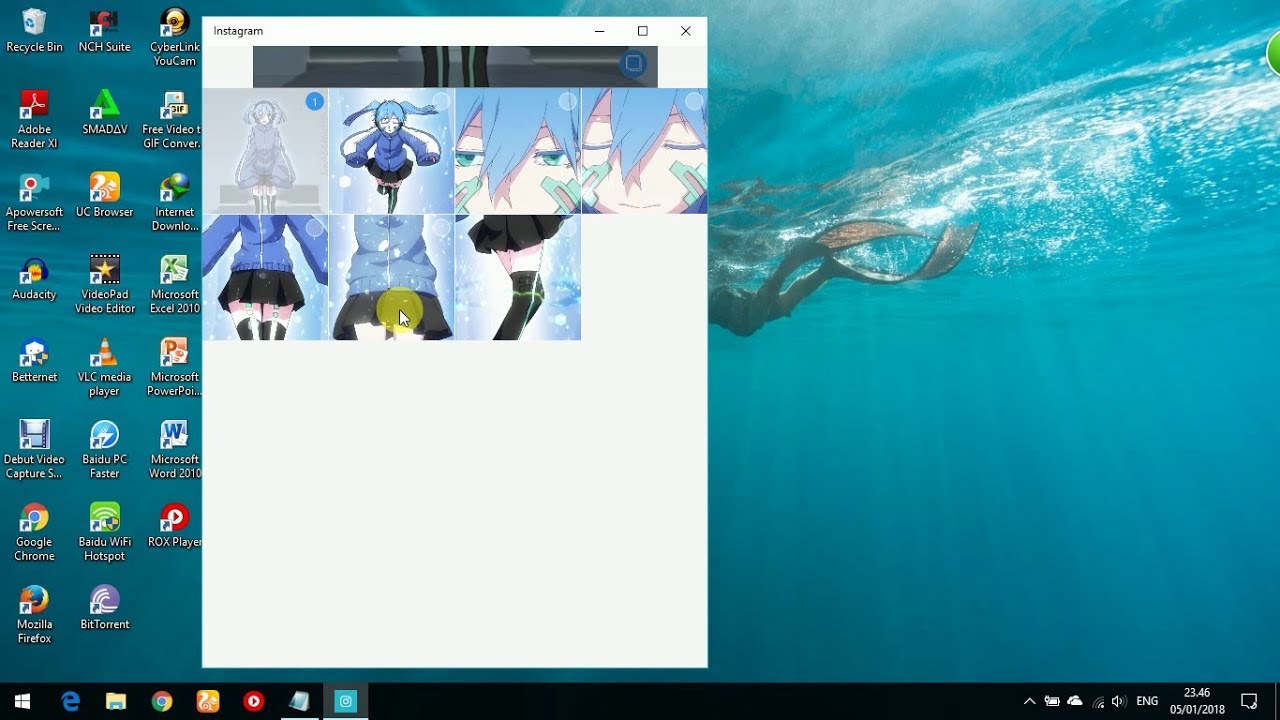Image resolution: width=1280 pixels, height=720 pixels.
Task: Open the Free Video to GIF Converter icon
Action: (x=174, y=119)
